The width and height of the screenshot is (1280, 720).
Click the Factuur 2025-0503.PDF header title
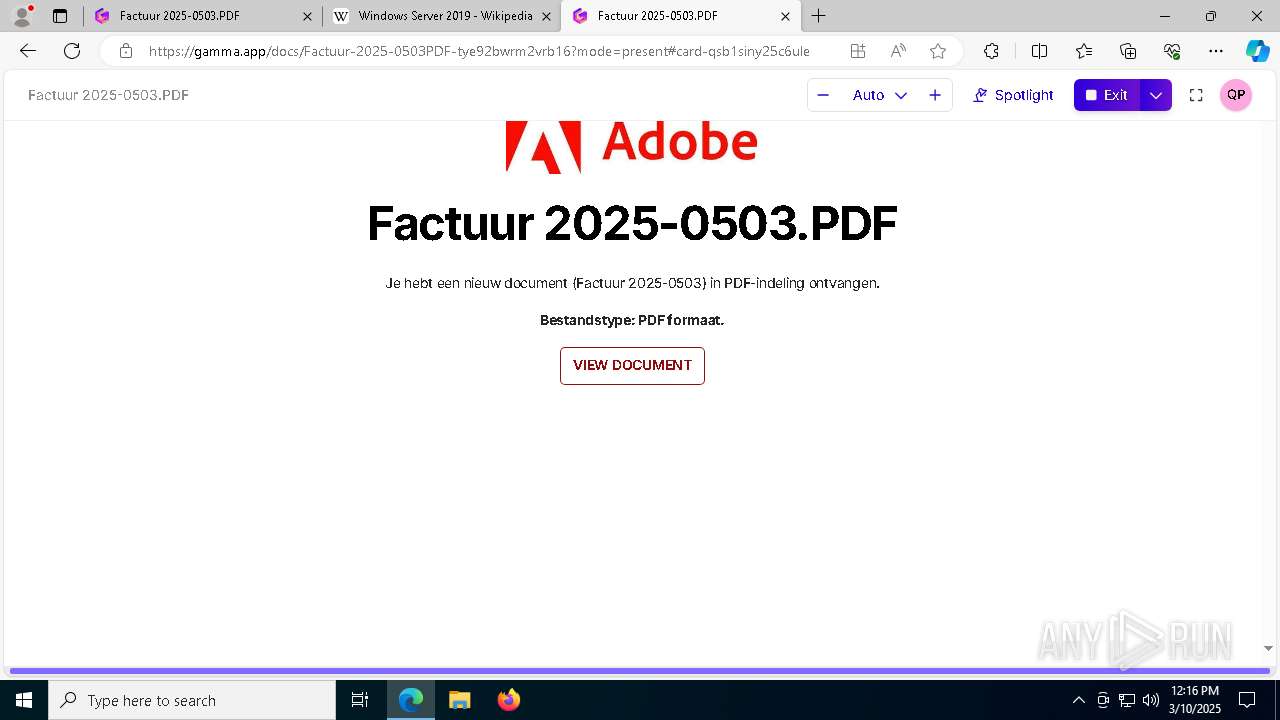108,95
